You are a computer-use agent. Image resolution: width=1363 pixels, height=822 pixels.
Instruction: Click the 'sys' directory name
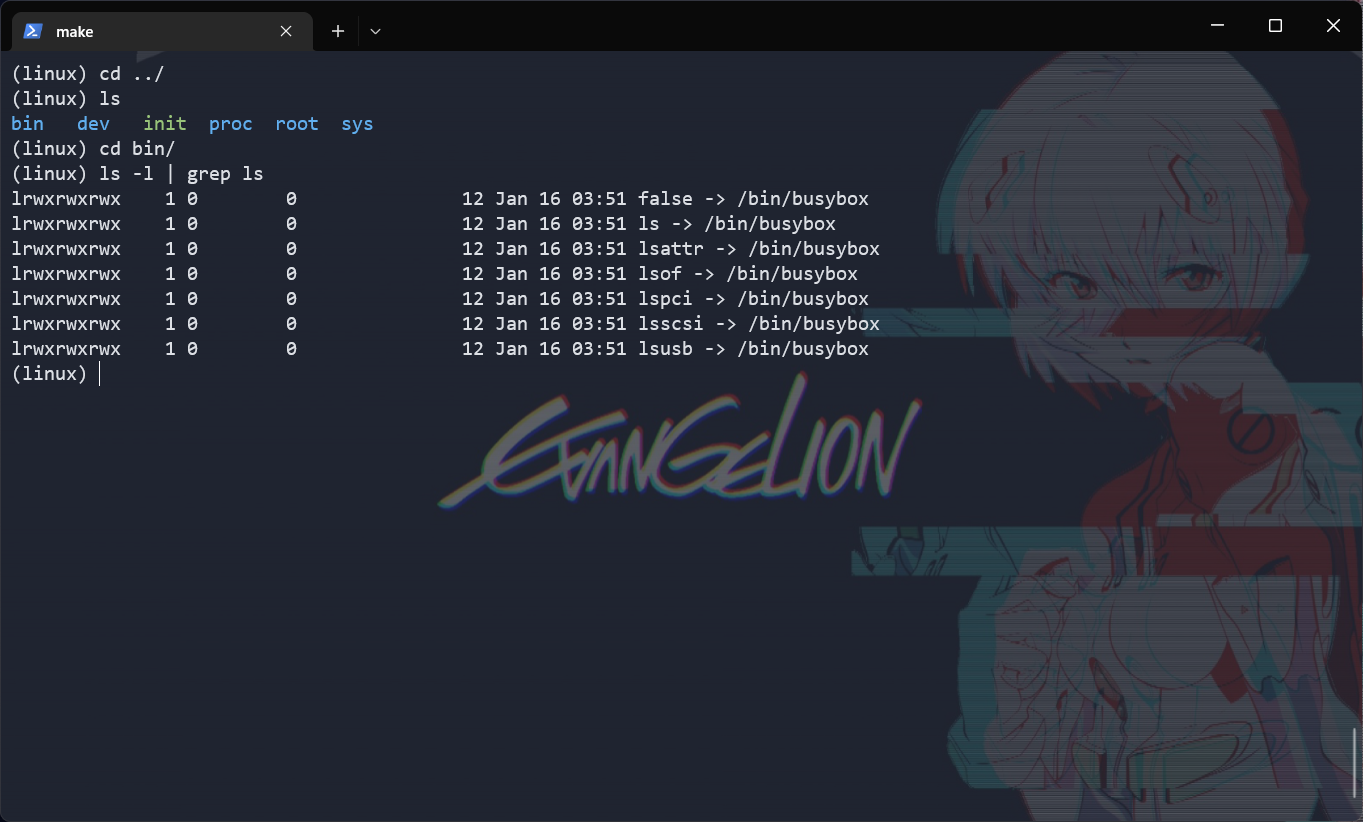point(357,124)
